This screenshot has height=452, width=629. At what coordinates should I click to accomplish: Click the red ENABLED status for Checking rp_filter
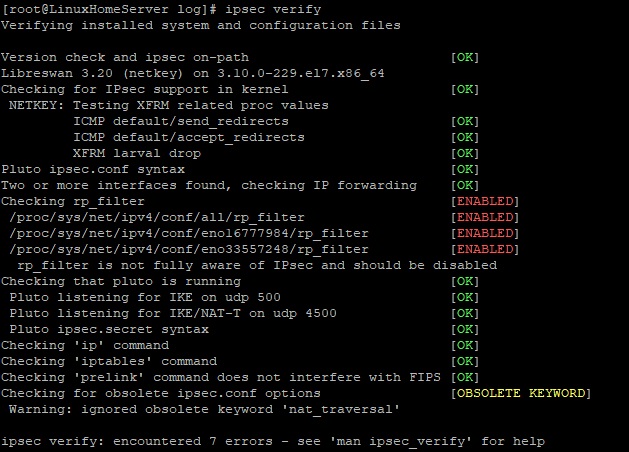tap(485, 201)
